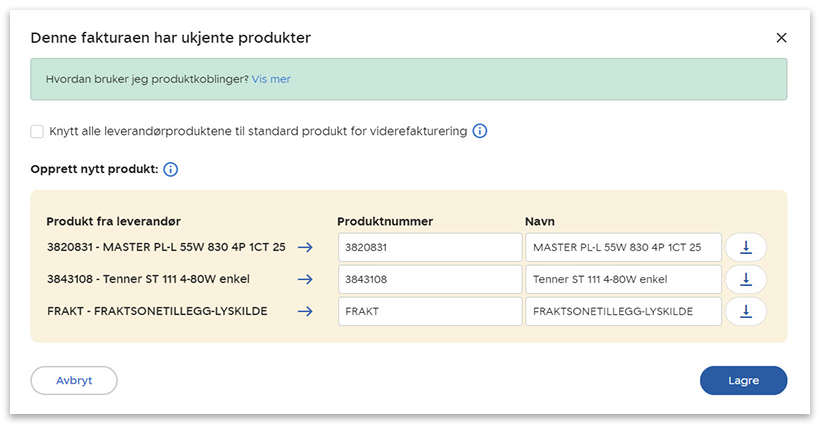Click the arrow icon for MASTER PL-L row
The height and width of the screenshot is (424, 820).
pyautogui.click(x=305, y=247)
